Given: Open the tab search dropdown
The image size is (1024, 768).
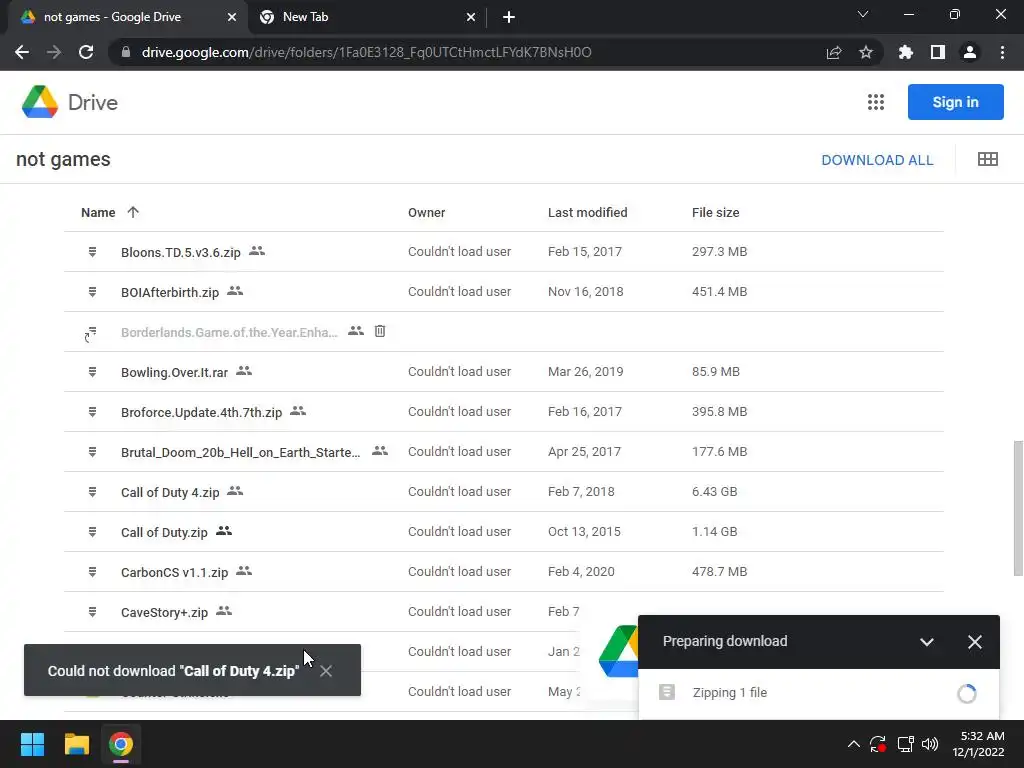Looking at the screenshot, I should pos(863,14).
